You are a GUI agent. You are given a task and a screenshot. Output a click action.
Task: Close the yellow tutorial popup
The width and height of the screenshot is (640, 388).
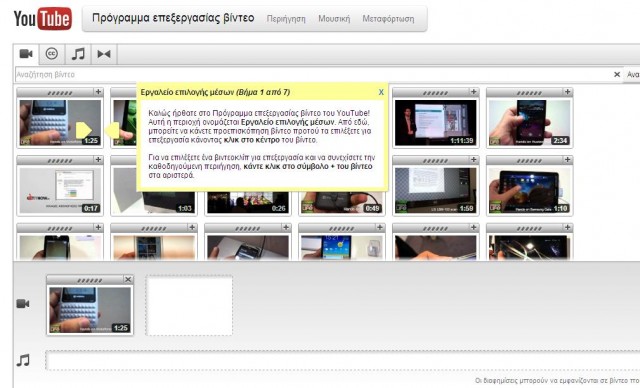point(381,92)
